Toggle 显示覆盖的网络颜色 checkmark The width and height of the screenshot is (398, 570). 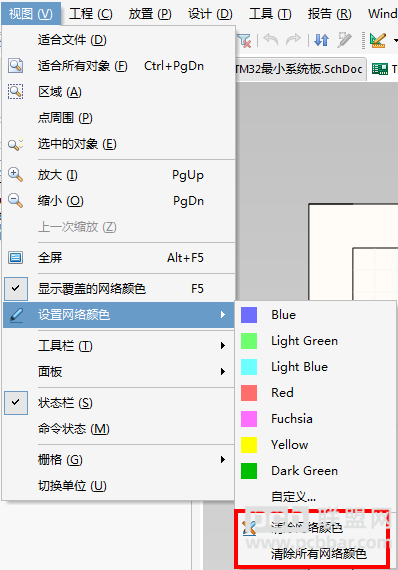16,289
